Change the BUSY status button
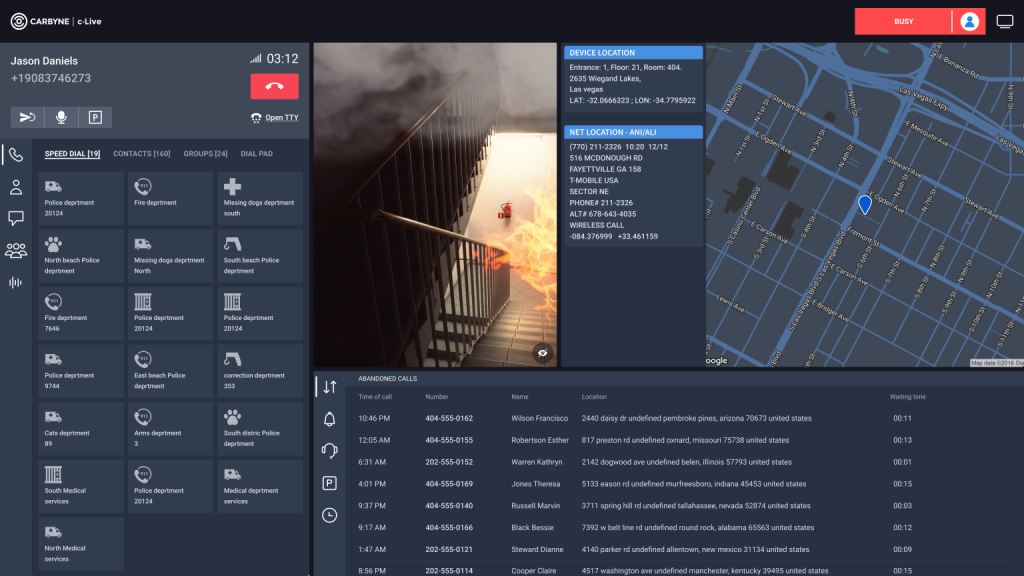Screen dimensions: 1024x576 [x=903, y=22]
